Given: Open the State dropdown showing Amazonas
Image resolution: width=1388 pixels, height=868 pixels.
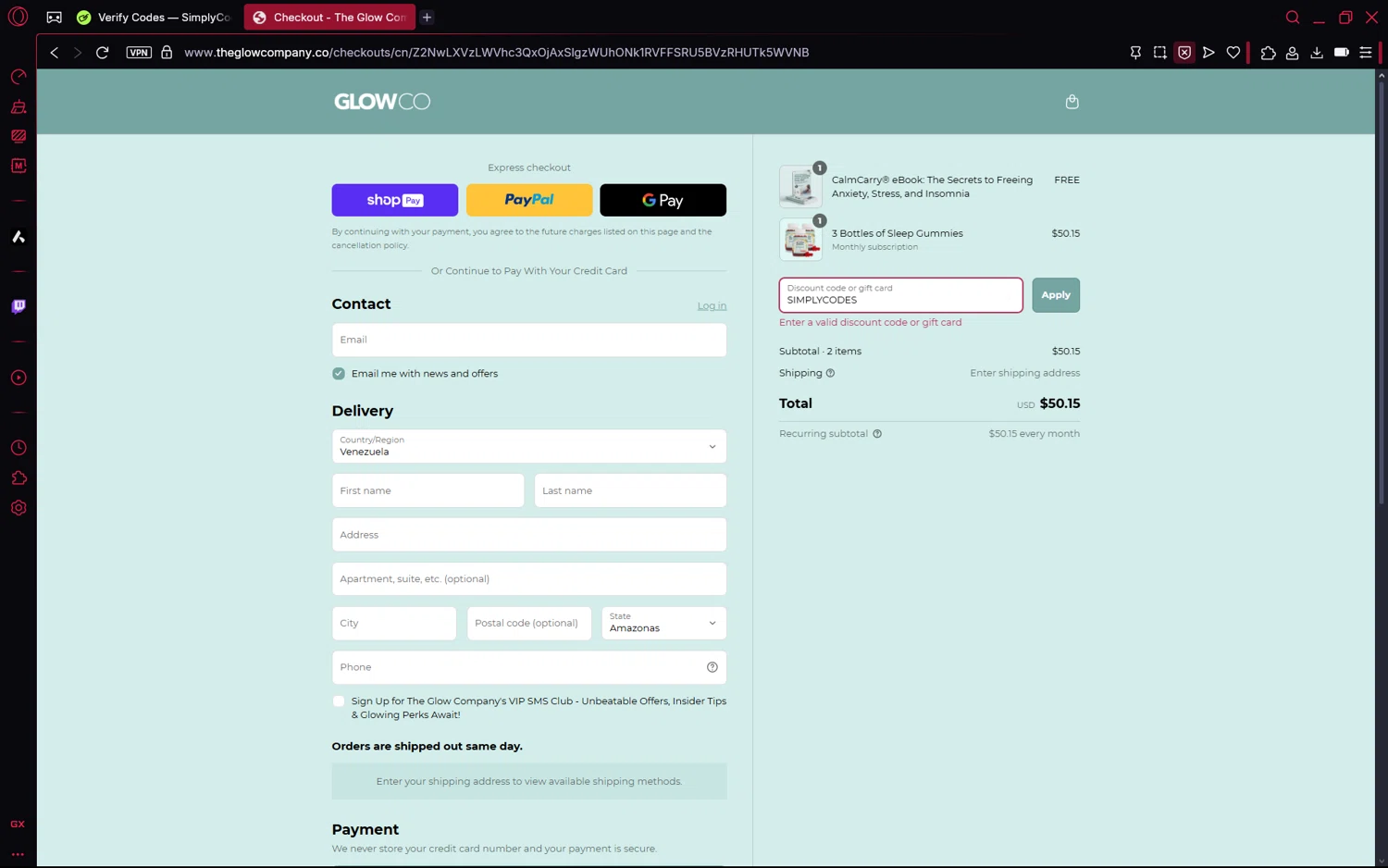Looking at the screenshot, I should [664, 623].
